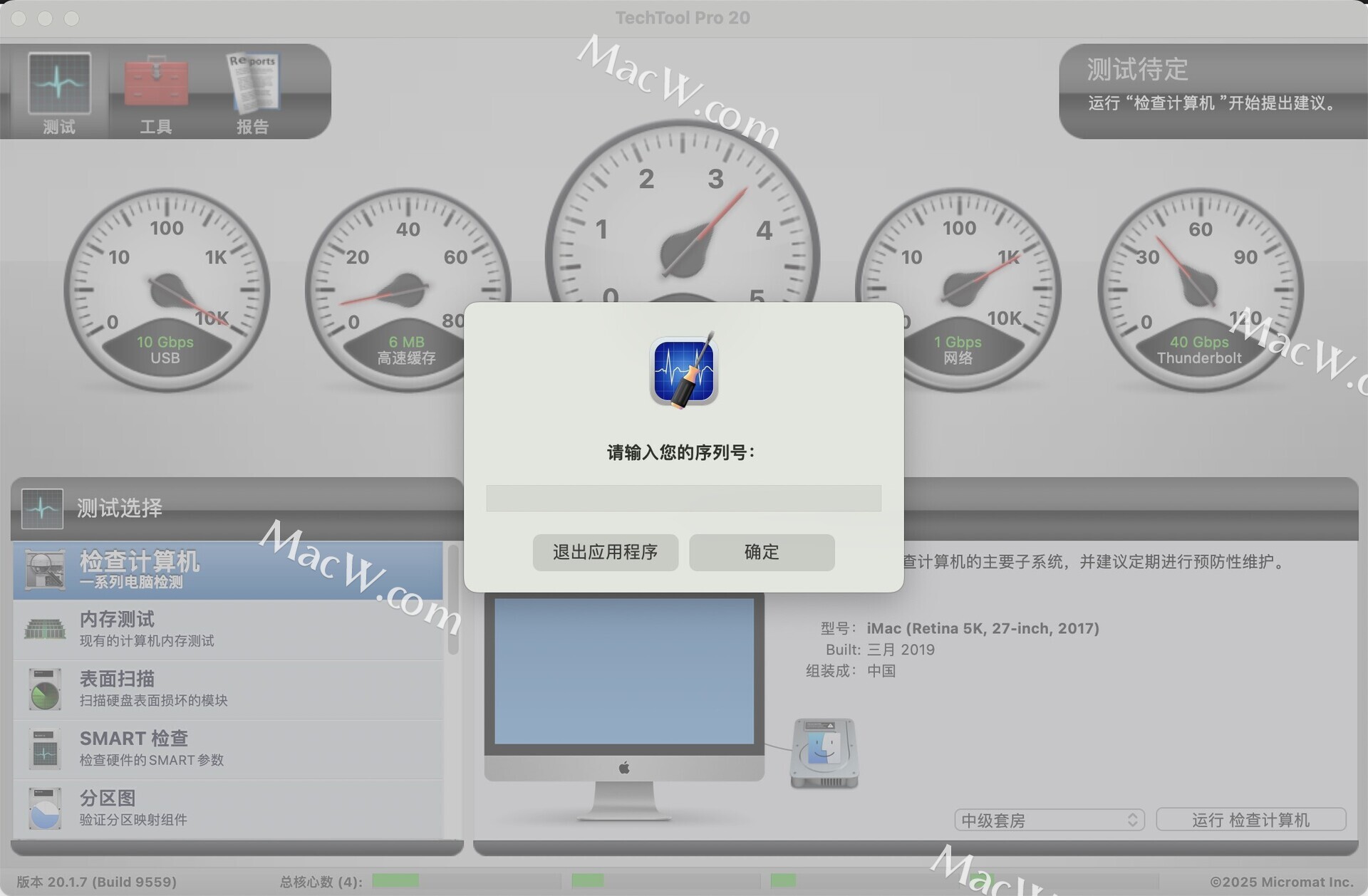The height and width of the screenshot is (896, 1368).
Task: Click the 退出应用程序 button
Action: pyautogui.click(x=605, y=552)
